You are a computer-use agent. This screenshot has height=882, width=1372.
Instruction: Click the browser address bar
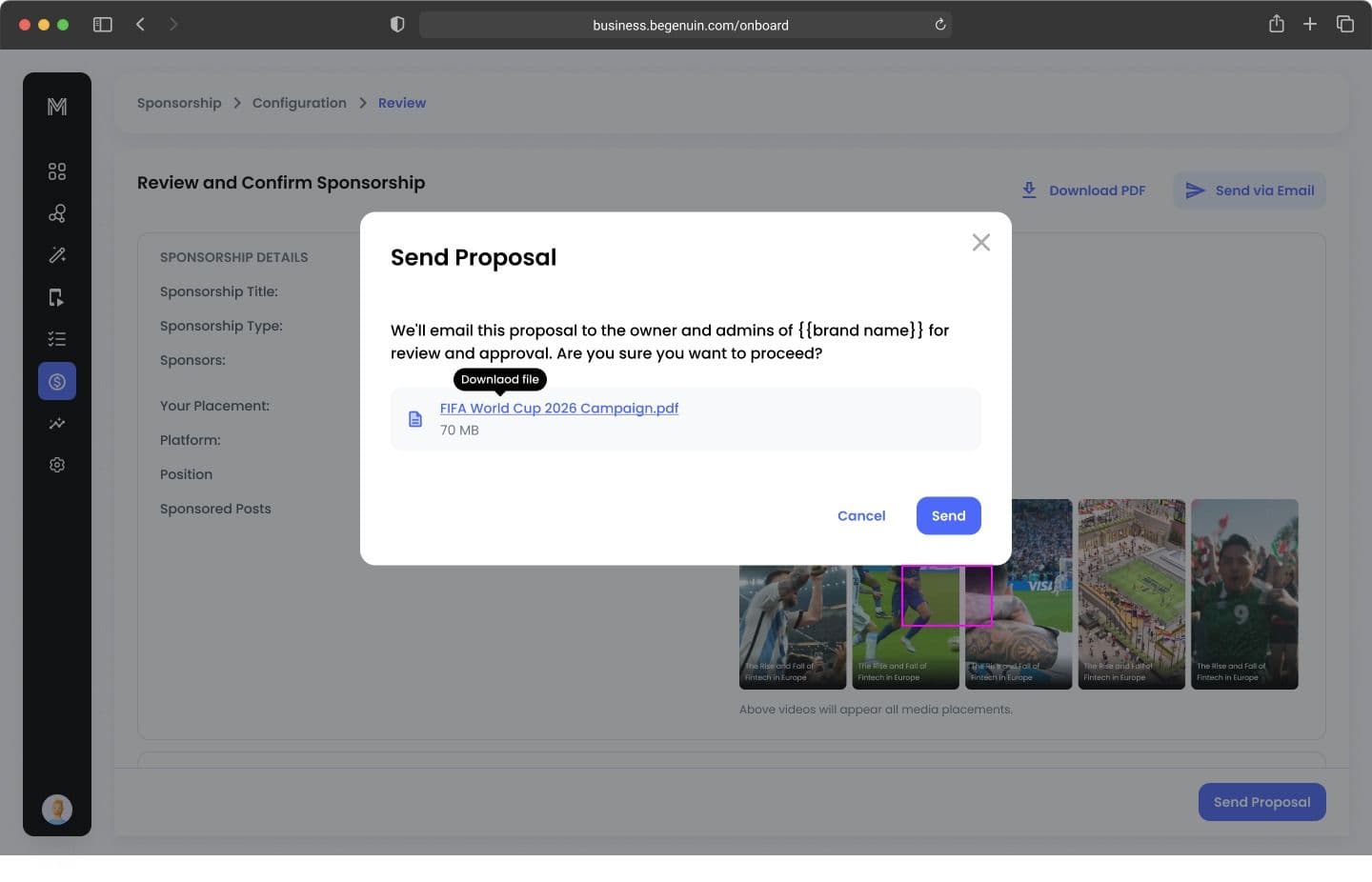tap(686, 25)
